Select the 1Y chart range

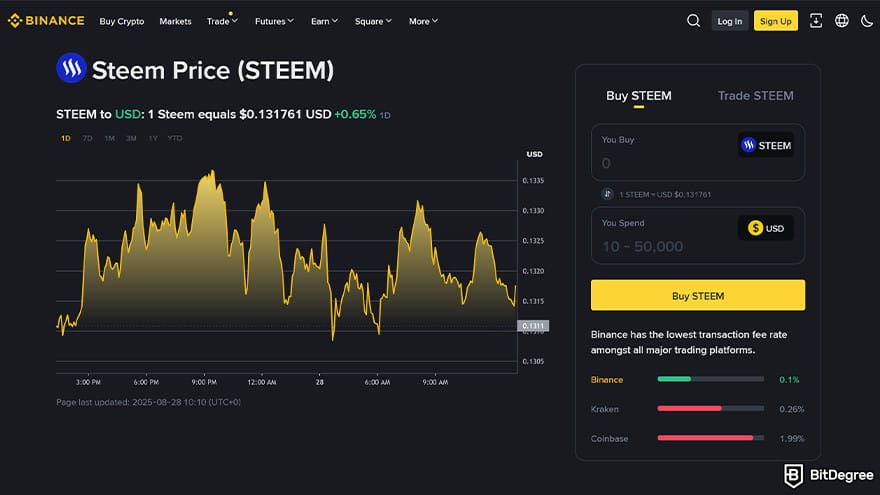click(x=153, y=138)
